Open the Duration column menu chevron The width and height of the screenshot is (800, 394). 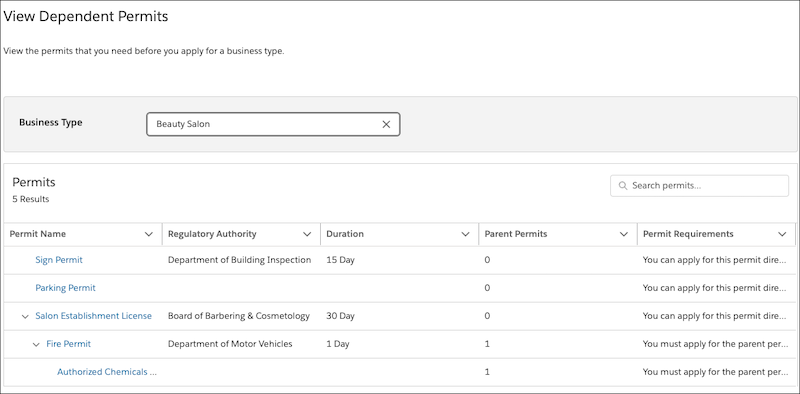tap(465, 234)
